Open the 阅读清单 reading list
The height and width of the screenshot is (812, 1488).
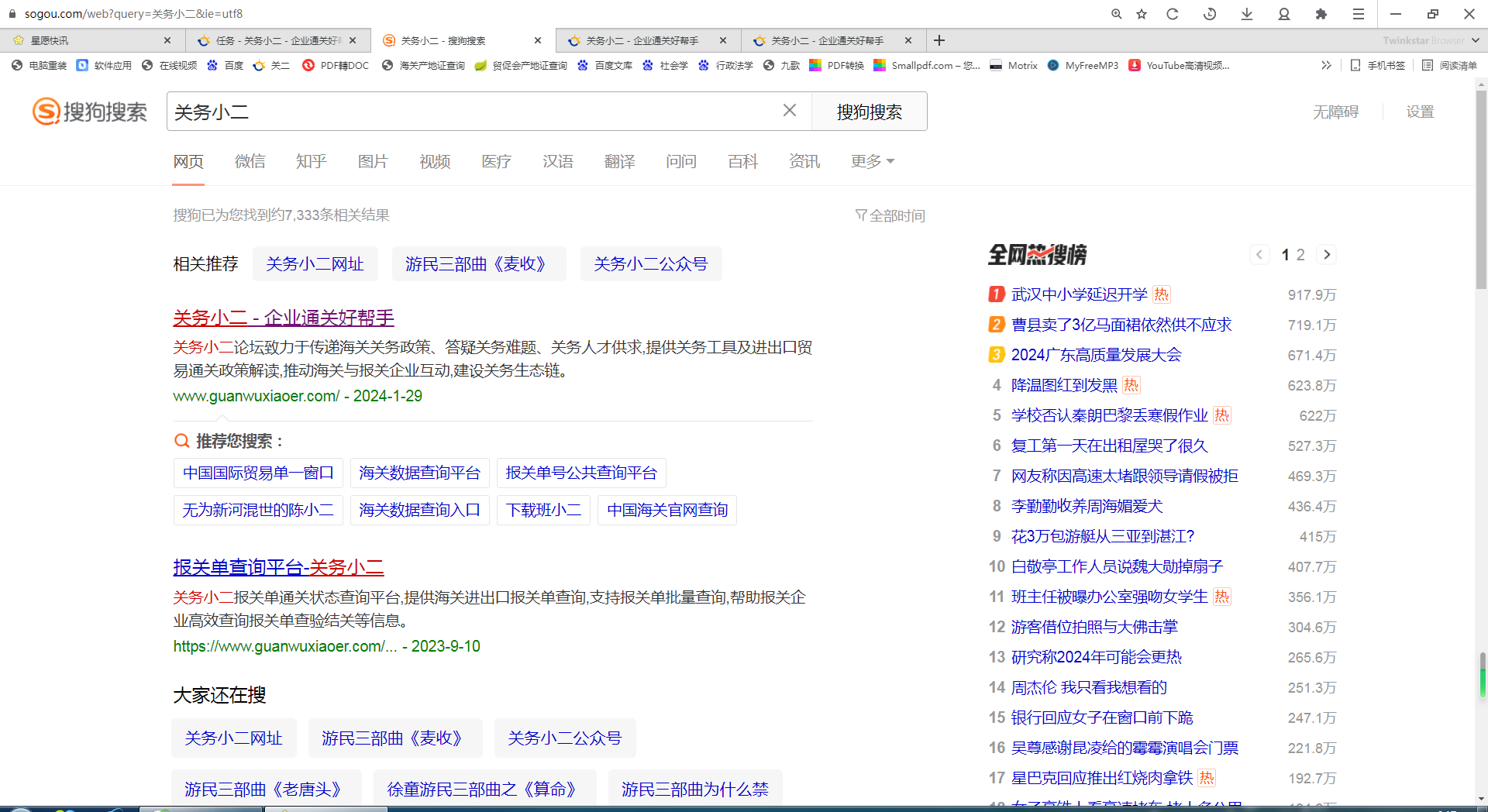(1450, 66)
